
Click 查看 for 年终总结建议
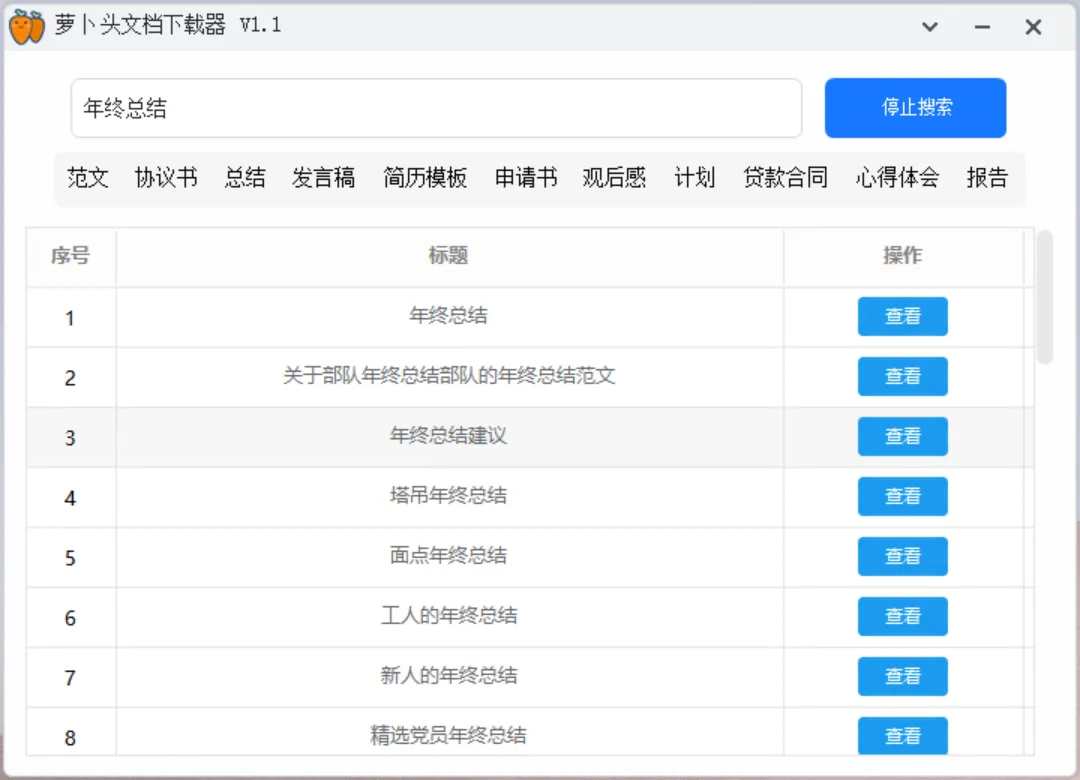click(902, 436)
